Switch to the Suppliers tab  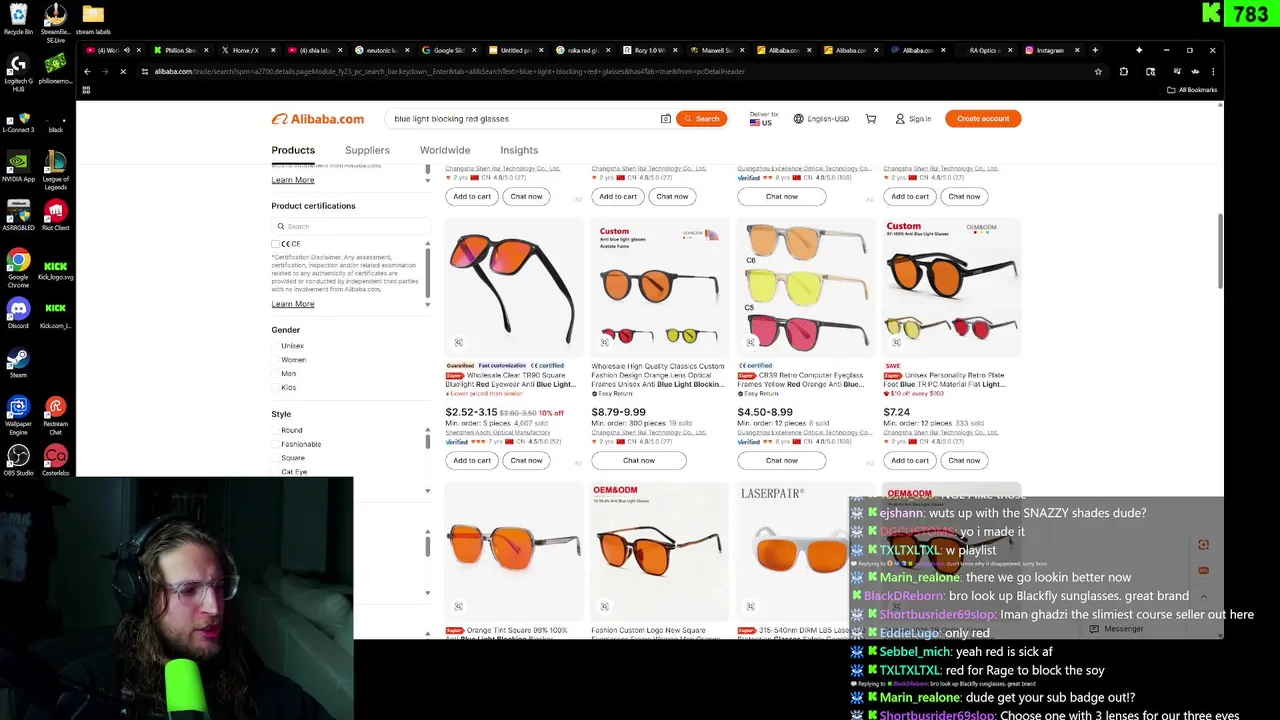(367, 150)
